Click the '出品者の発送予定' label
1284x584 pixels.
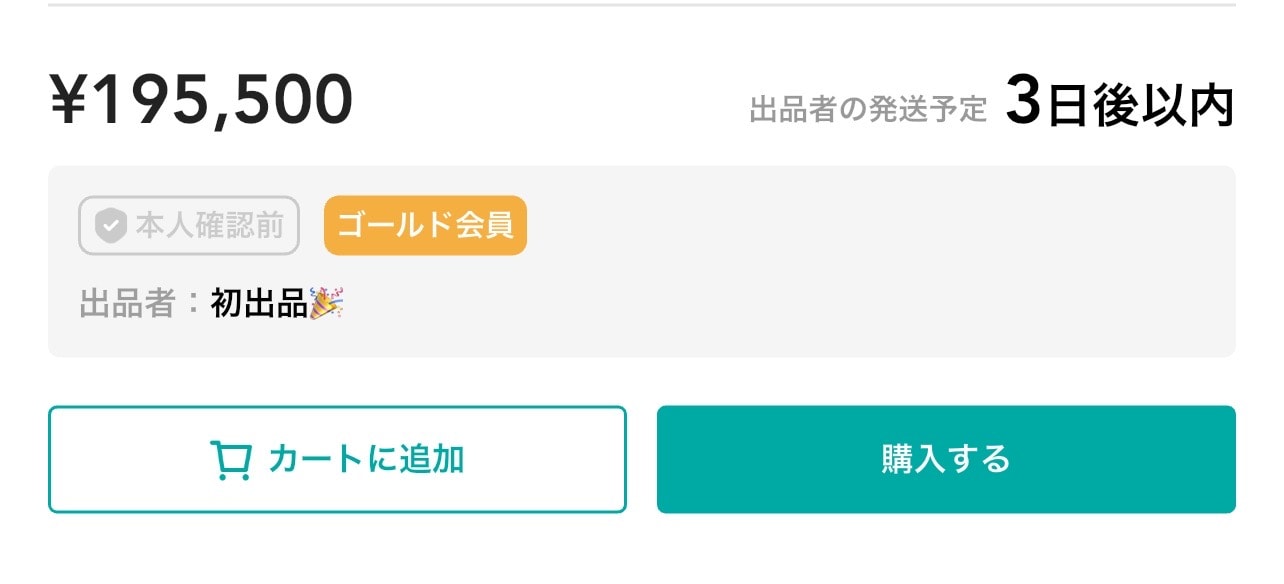point(868,109)
